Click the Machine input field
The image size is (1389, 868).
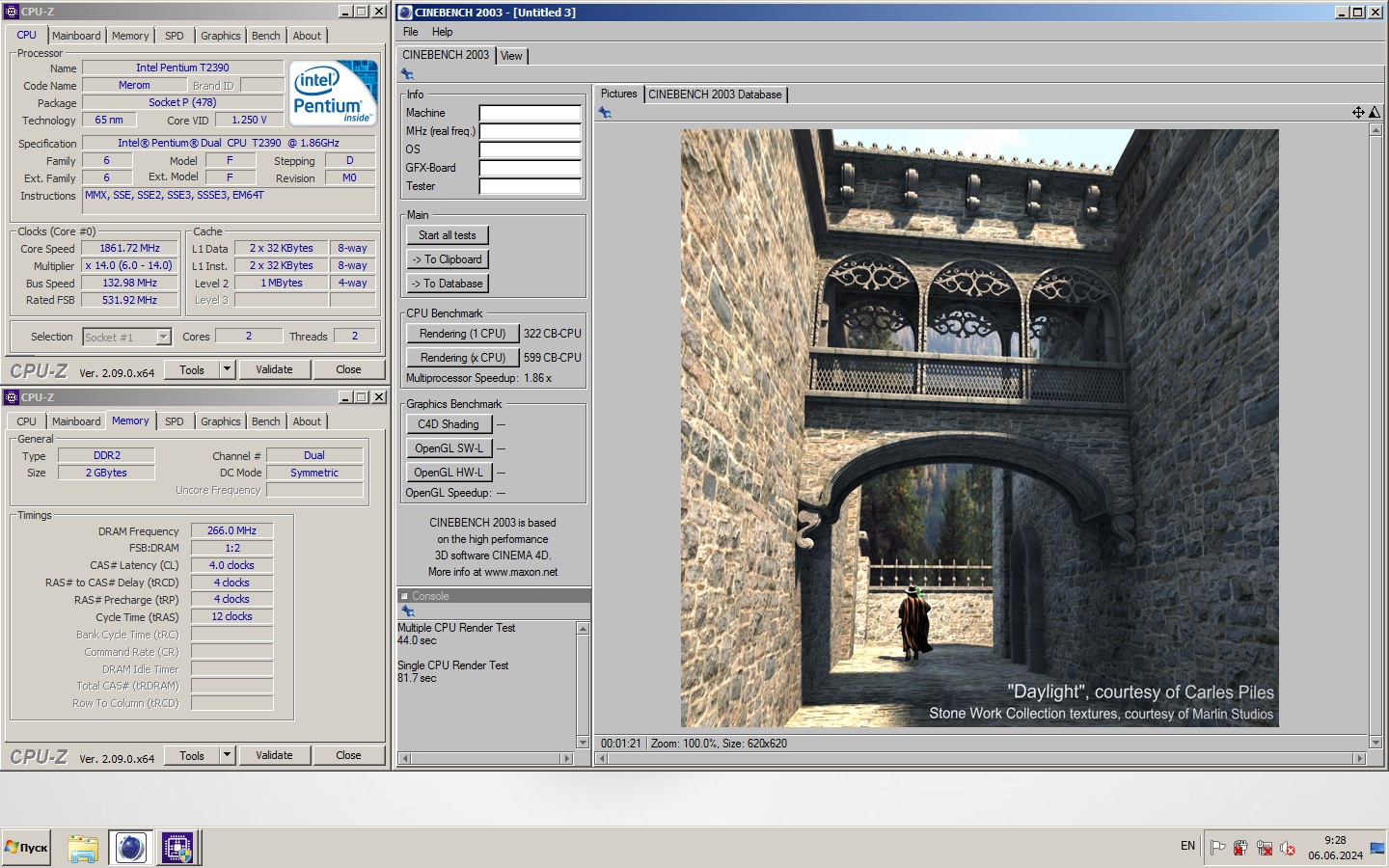pyautogui.click(x=531, y=113)
